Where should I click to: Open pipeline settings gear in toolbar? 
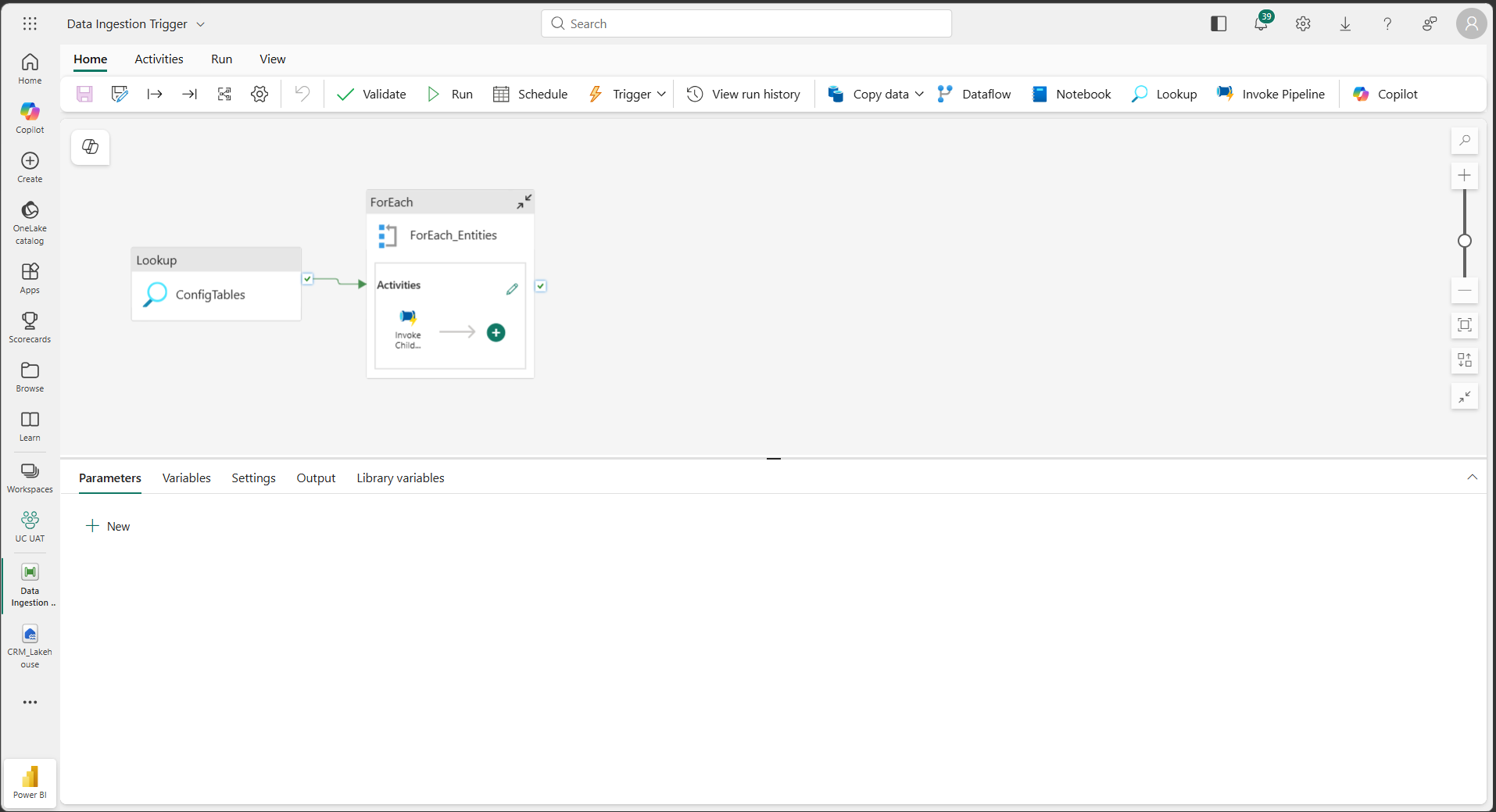[259, 94]
